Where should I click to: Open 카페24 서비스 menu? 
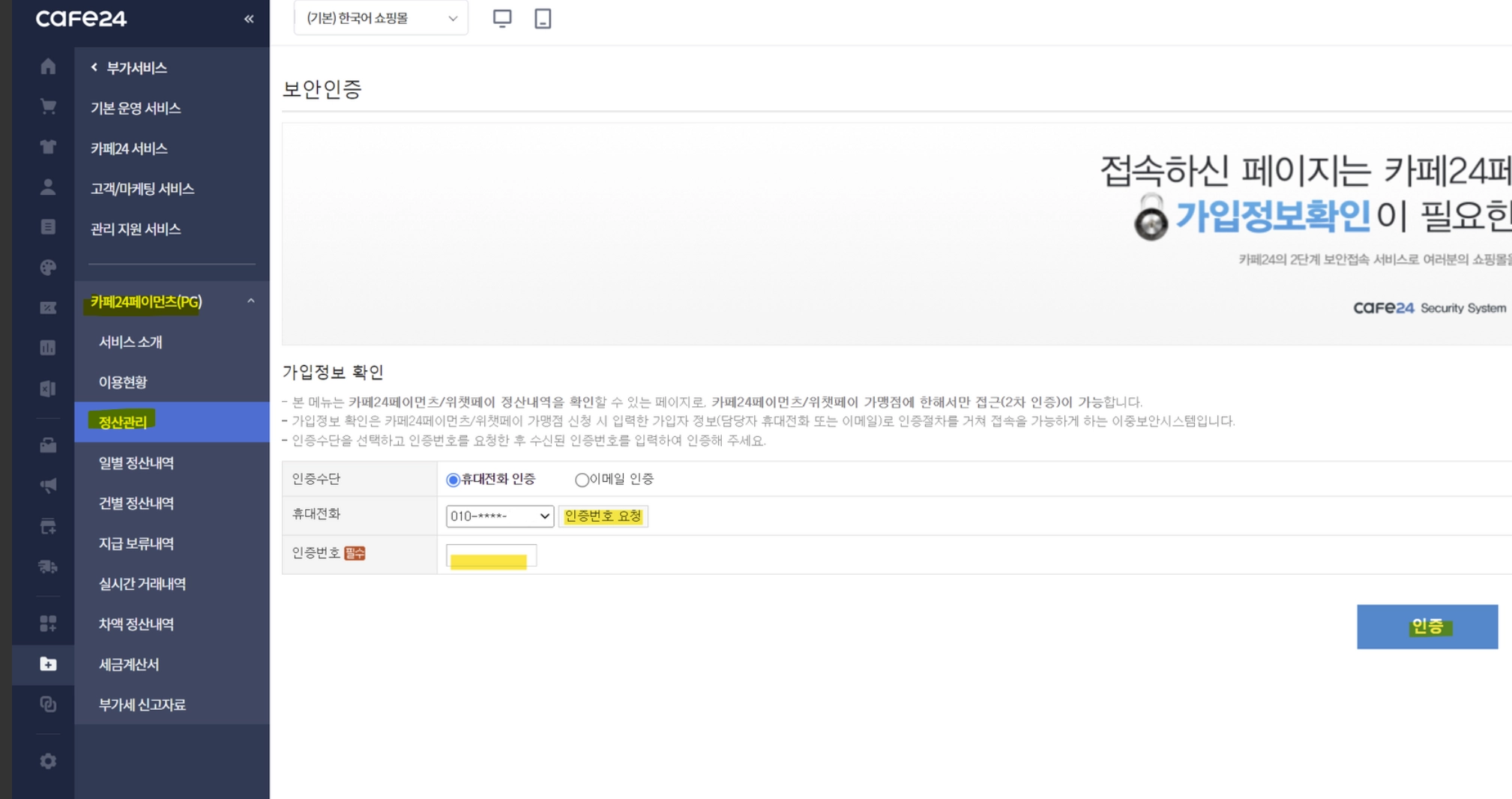coord(129,148)
